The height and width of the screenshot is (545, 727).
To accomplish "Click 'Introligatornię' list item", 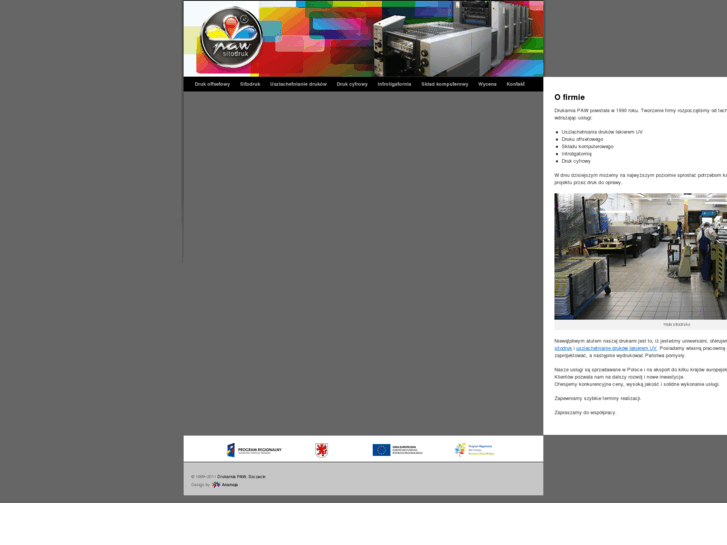I will coord(576,154).
